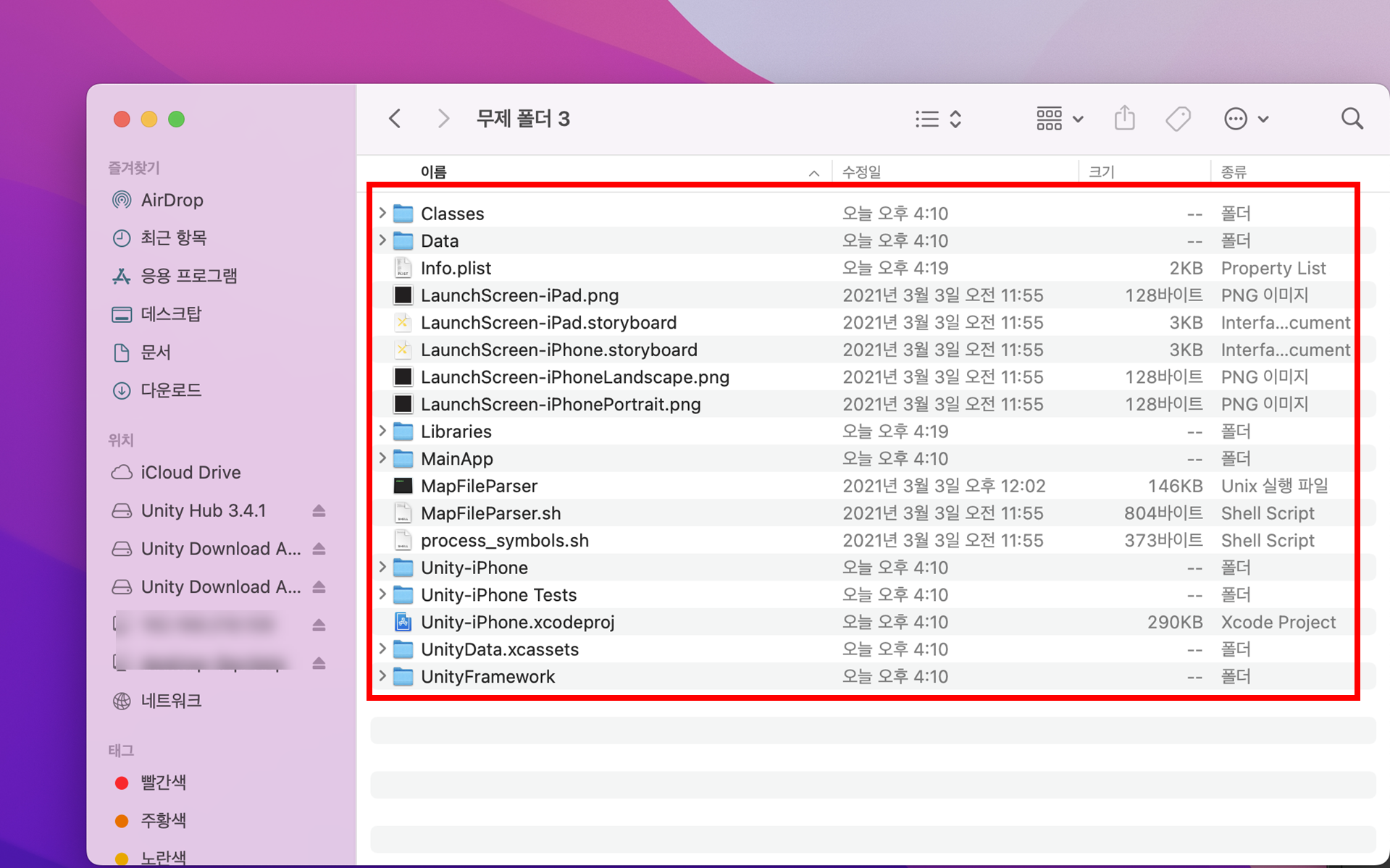Click the Tag toolbar icon
Viewport: 1390px width, 868px height.
[x=1178, y=119]
